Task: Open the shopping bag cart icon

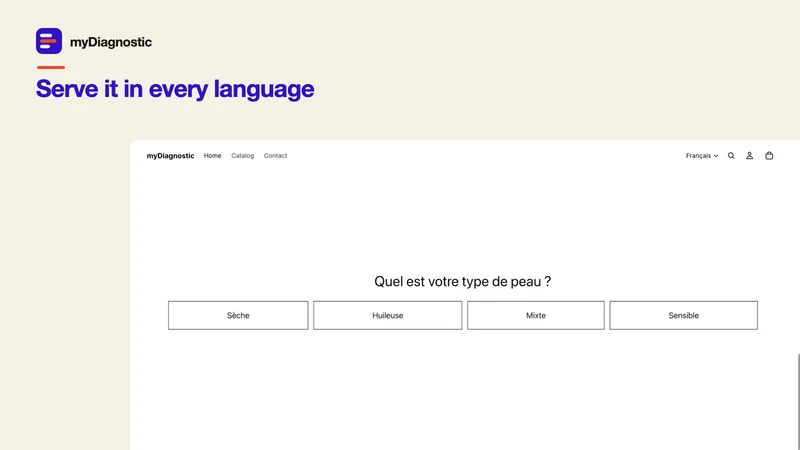Action: coord(769,156)
